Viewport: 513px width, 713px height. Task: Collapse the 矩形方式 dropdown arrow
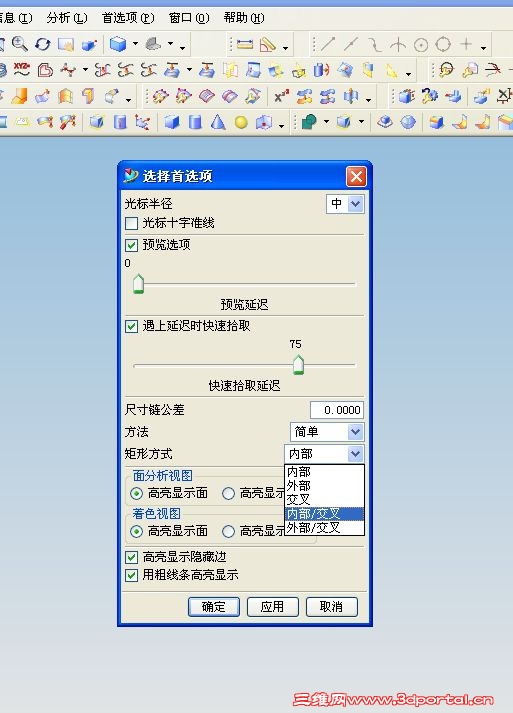pos(355,454)
